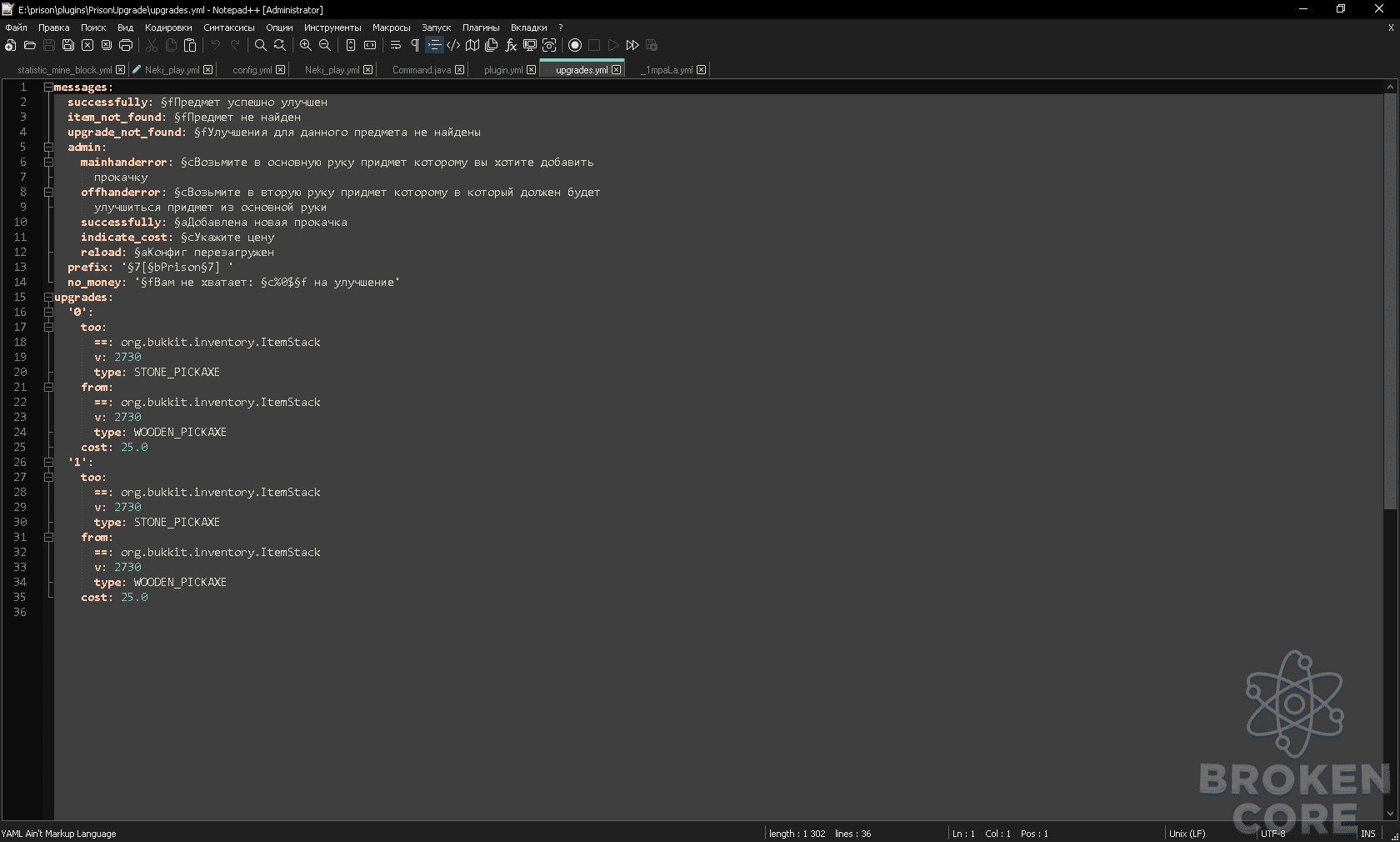Collapse the '1' fold on line 26
Image resolution: width=1400 pixels, height=842 pixels.
[48, 462]
